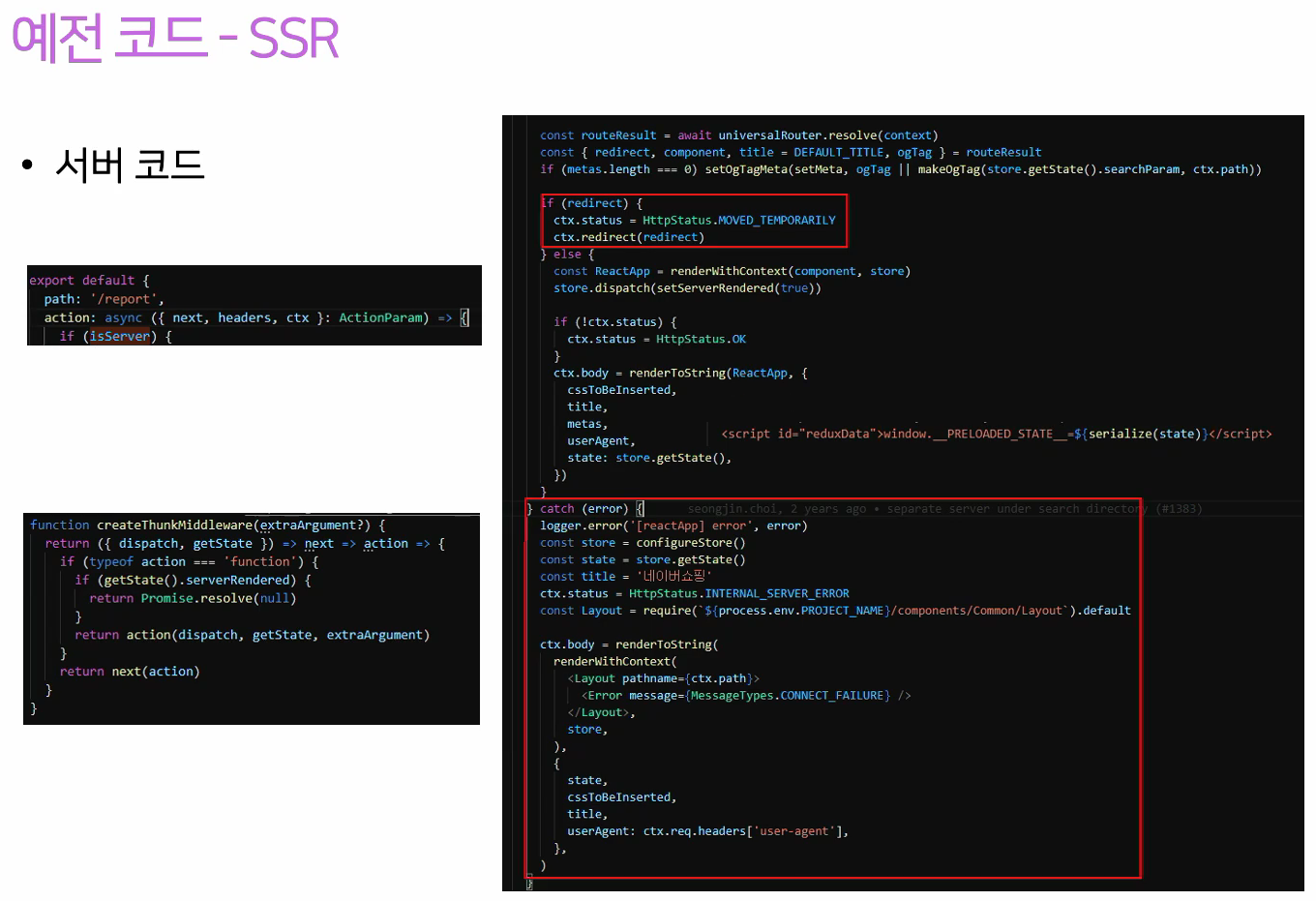Click the "userAgent," shorthand property line
Viewport: 1316px width, 901px height.
[x=601, y=441]
